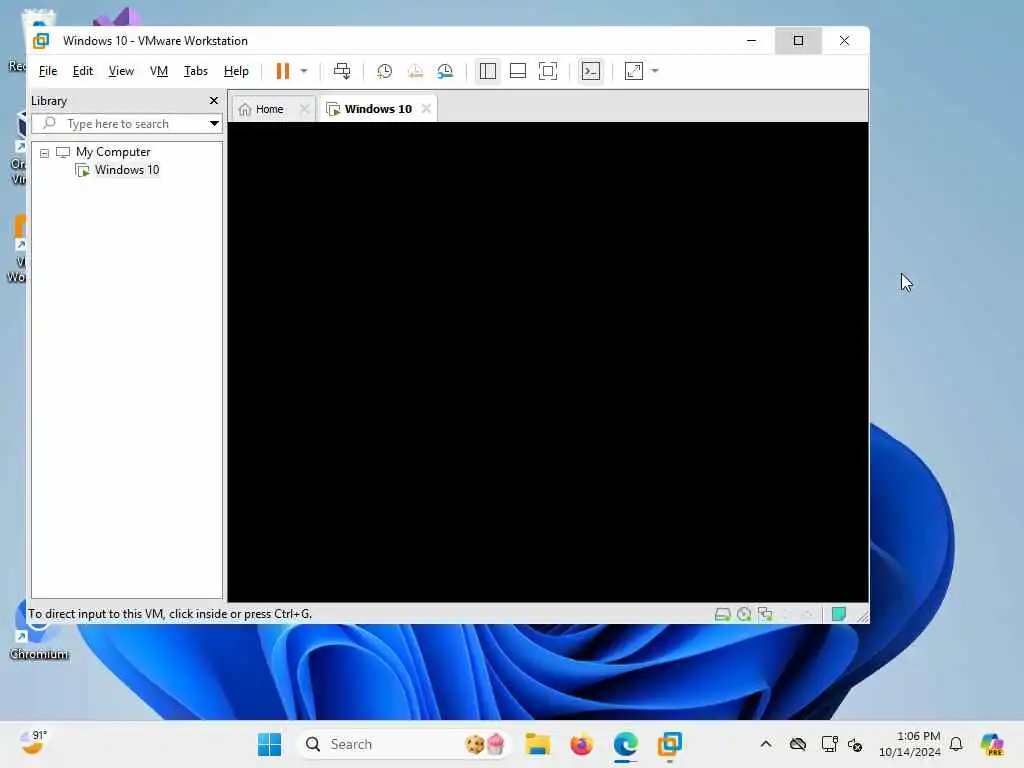Revert VM to the previous snapshot
The image size is (1024, 768).
coord(415,71)
